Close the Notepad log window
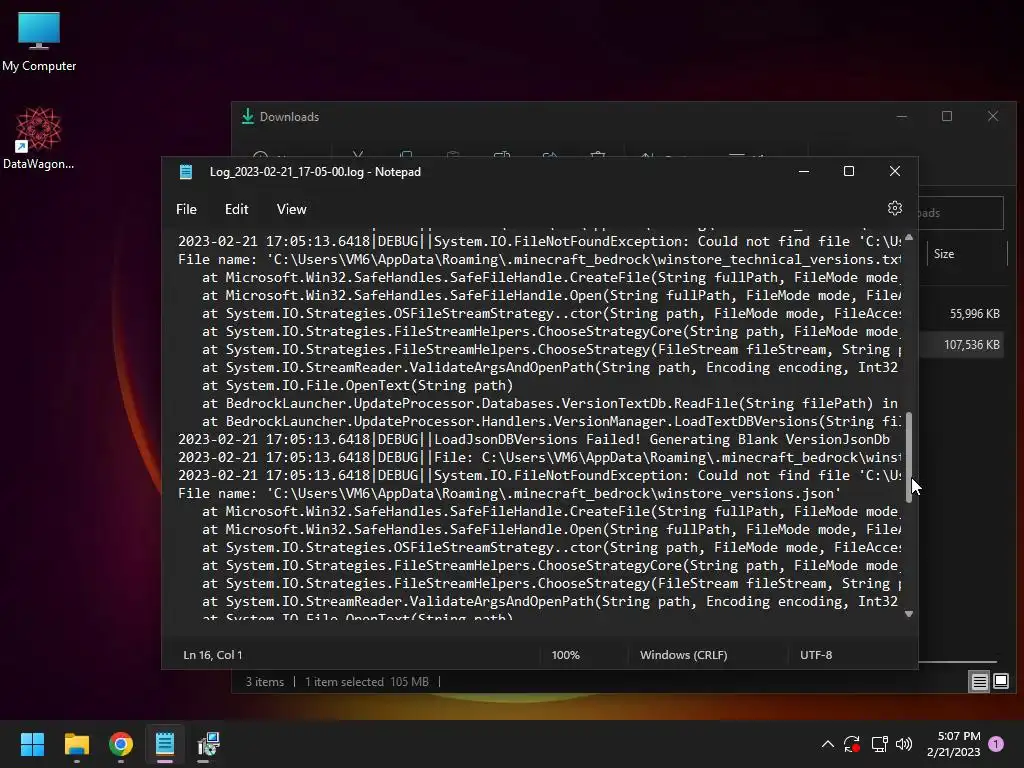The image size is (1024, 768). pyautogui.click(x=895, y=171)
